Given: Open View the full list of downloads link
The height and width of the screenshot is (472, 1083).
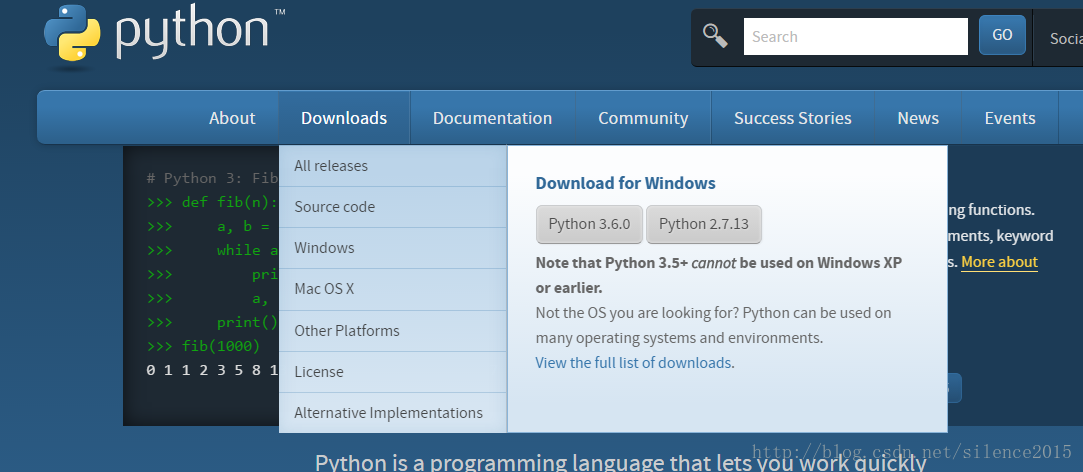Looking at the screenshot, I should (635, 363).
